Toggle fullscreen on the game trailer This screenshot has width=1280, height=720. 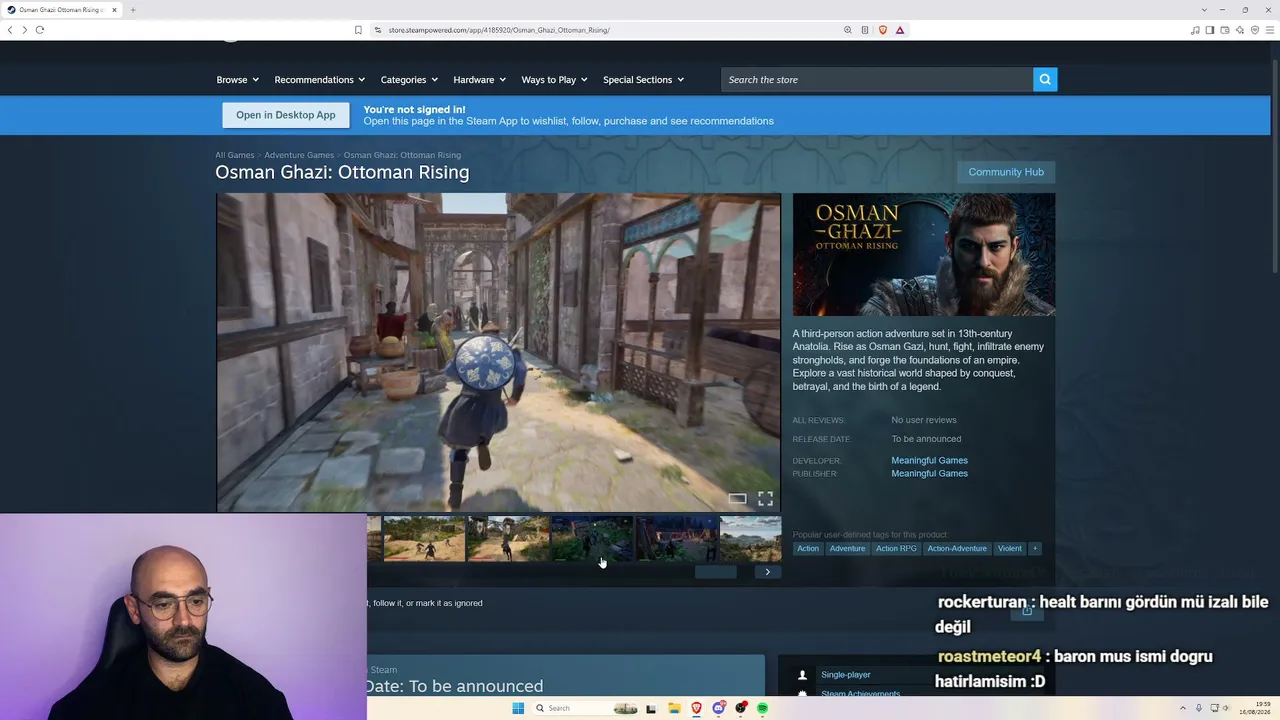[x=765, y=498]
